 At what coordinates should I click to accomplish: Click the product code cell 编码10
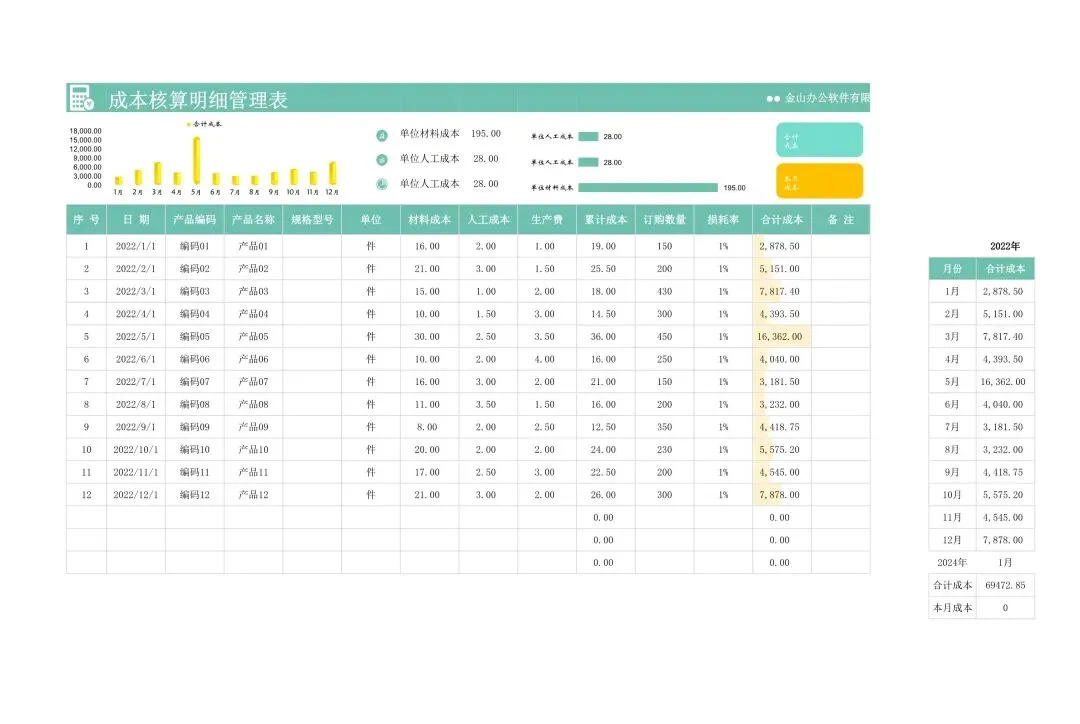[x=194, y=450]
